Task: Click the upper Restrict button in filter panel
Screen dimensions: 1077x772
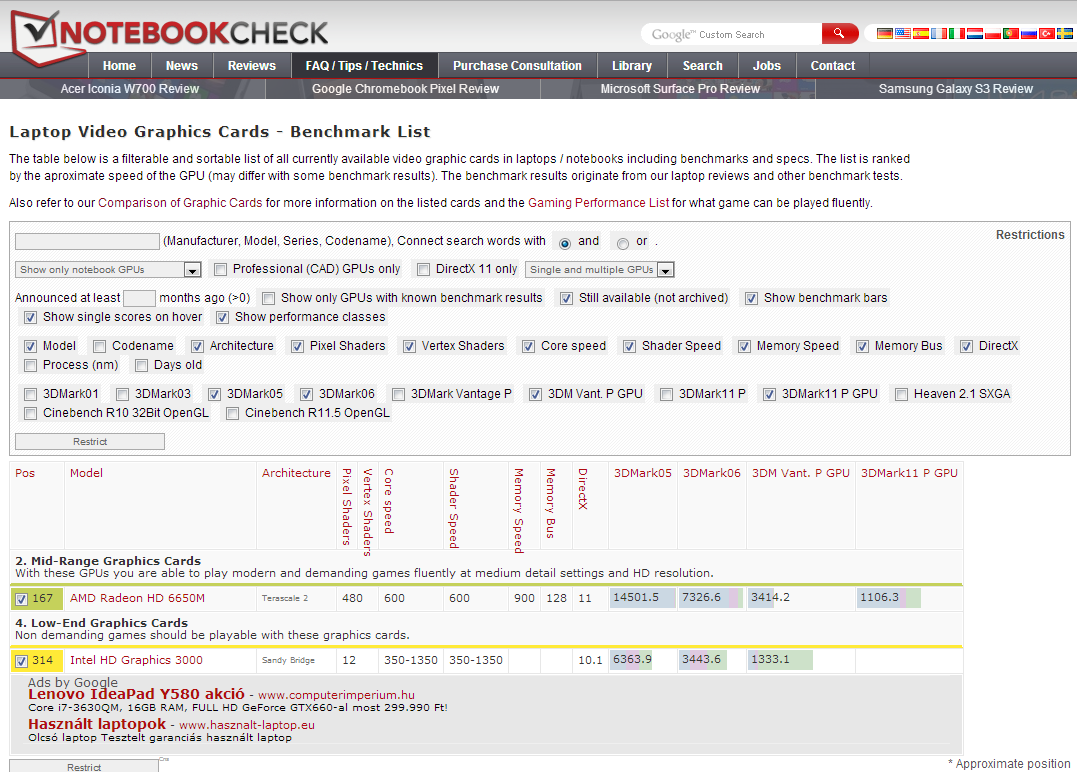Action: [x=90, y=442]
